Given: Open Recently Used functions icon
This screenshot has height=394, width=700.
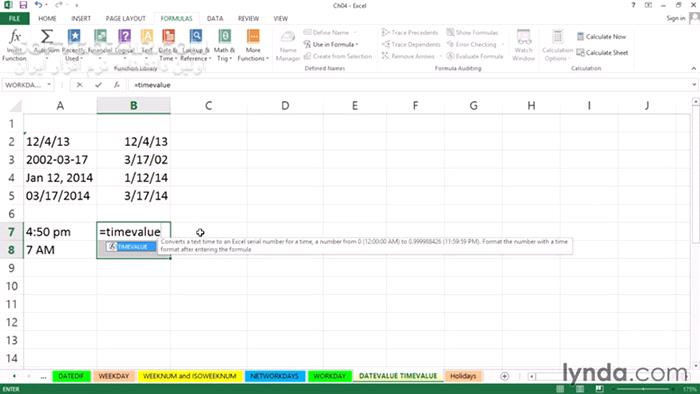Looking at the screenshot, I should click(74, 36).
